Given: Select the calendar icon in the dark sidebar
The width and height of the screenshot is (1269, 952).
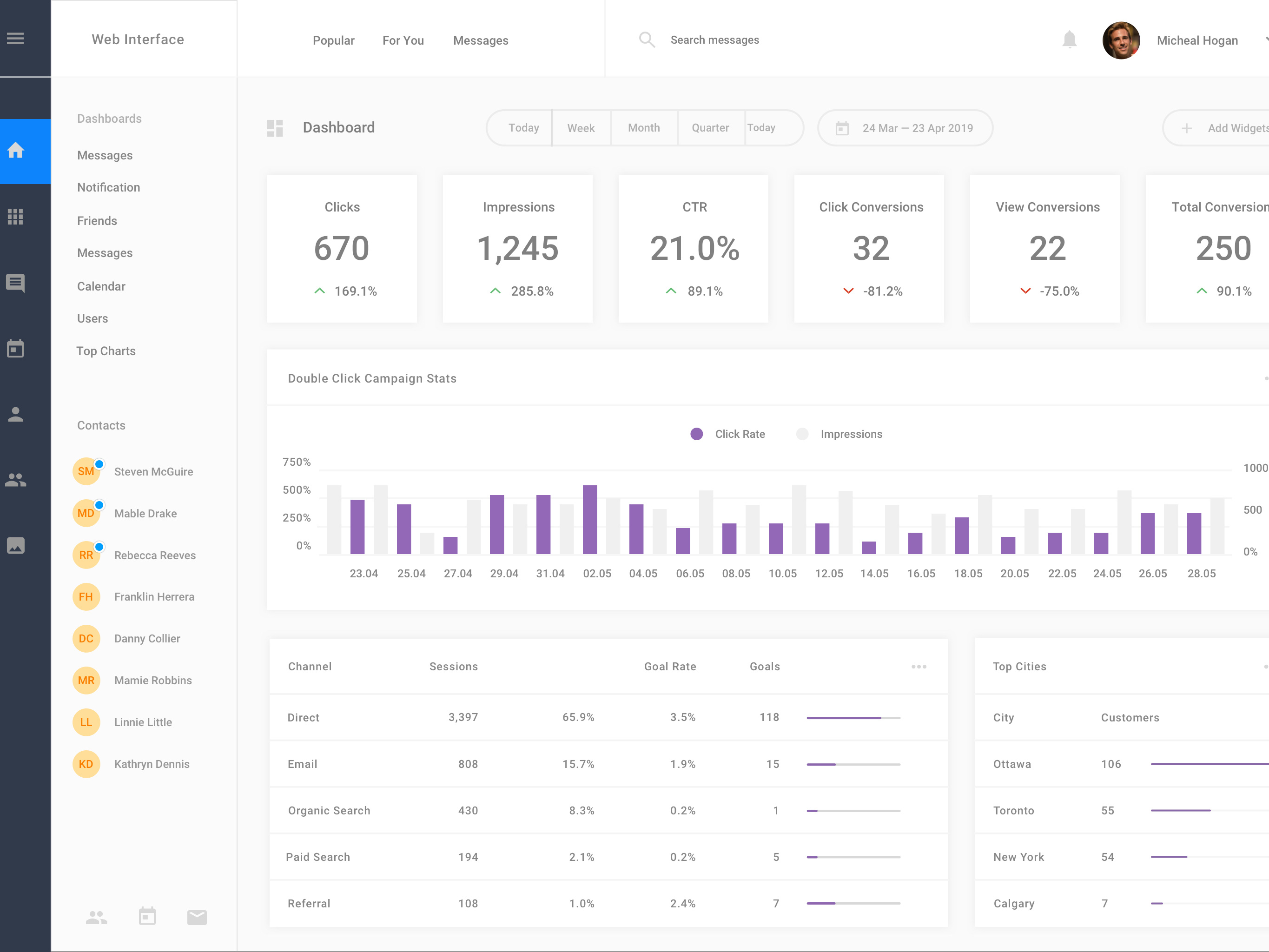Looking at the screenshot, I should click(15, 348).
